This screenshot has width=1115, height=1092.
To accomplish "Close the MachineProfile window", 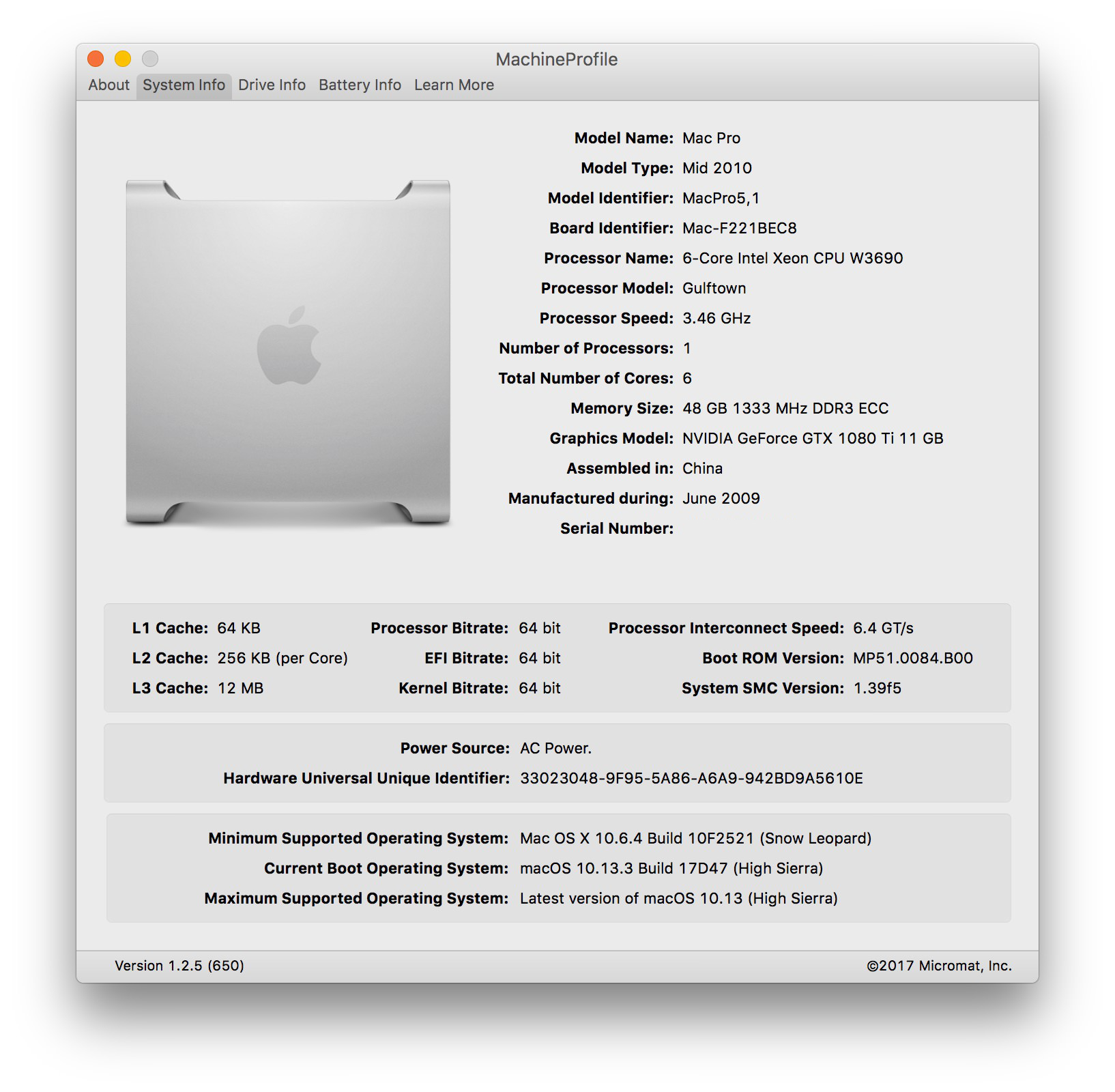I will 96,59.
